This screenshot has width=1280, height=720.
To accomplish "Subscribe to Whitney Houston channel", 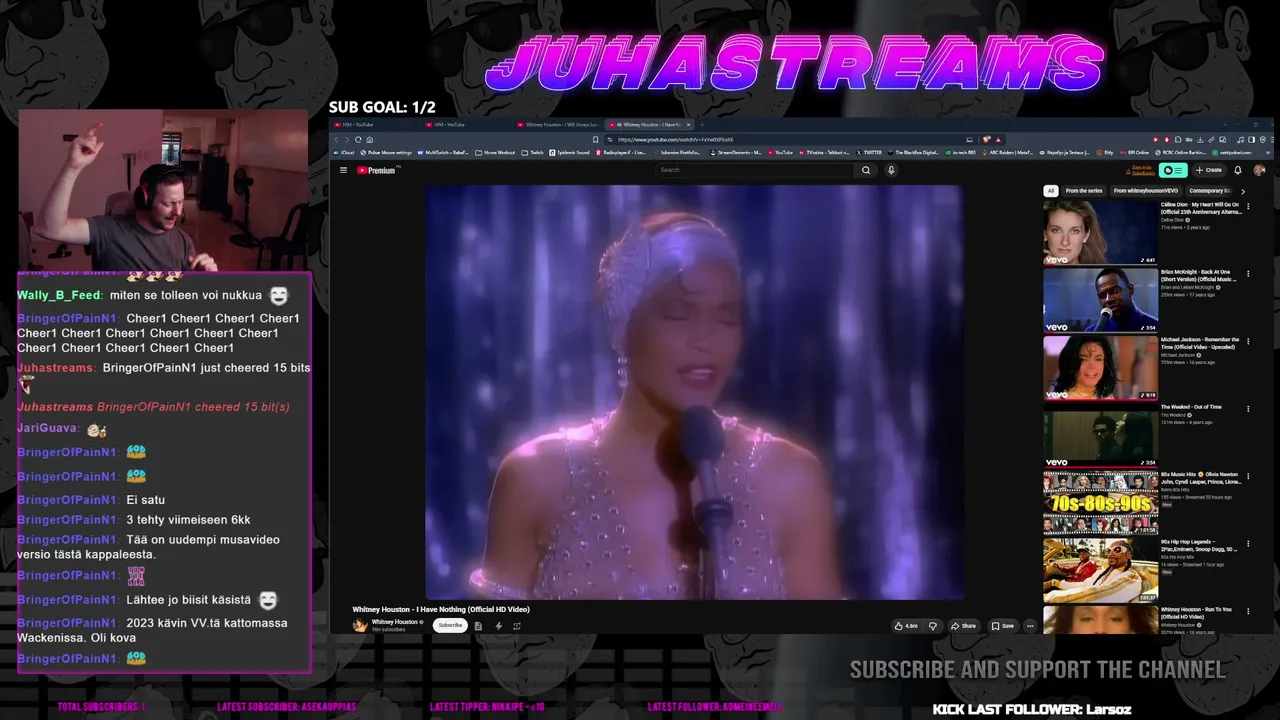I will (450, 626).
